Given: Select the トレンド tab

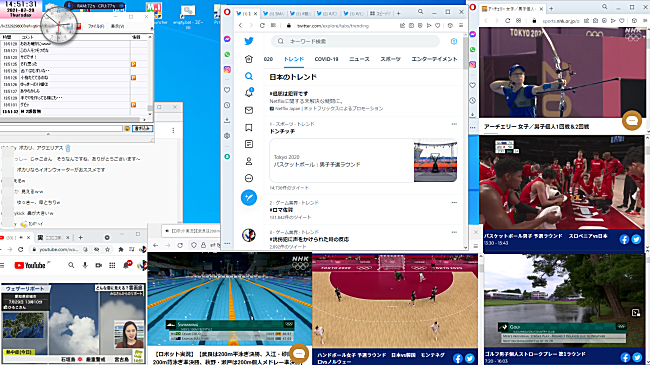Looking at the screenshot, I should (294, 59).
